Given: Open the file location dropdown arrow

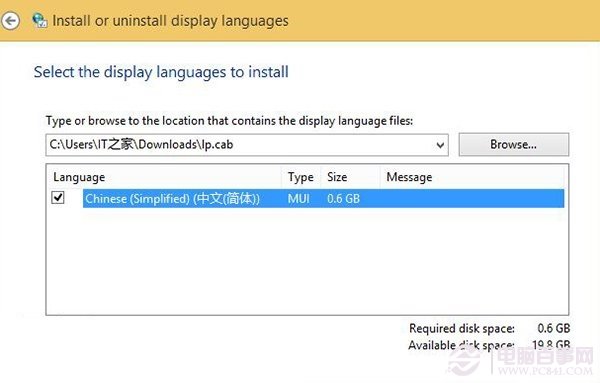Looking at the screenshot, I should pos(440,145).
